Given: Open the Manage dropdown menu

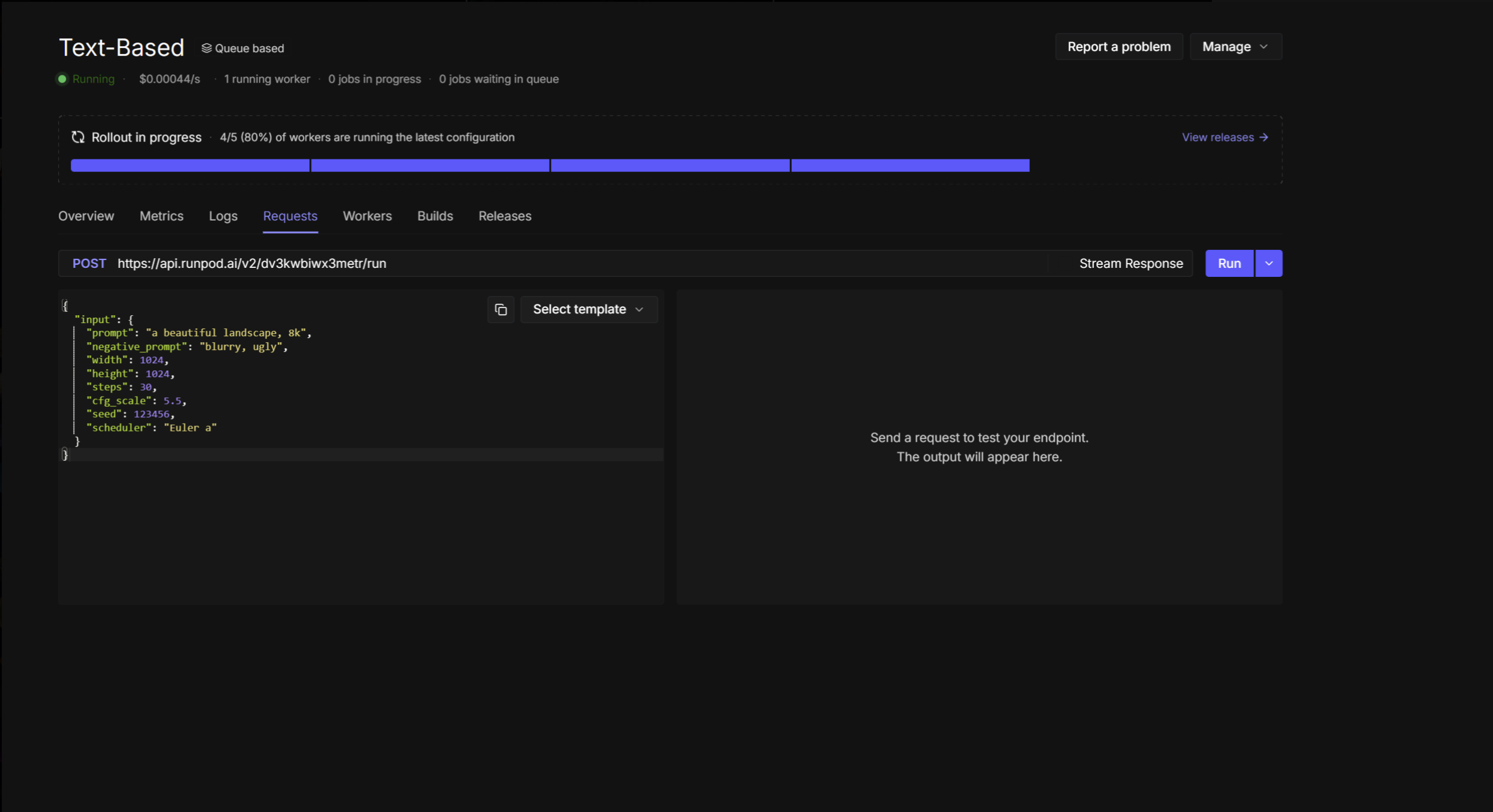Looking at the screenshot, I should pos(1235,47).
